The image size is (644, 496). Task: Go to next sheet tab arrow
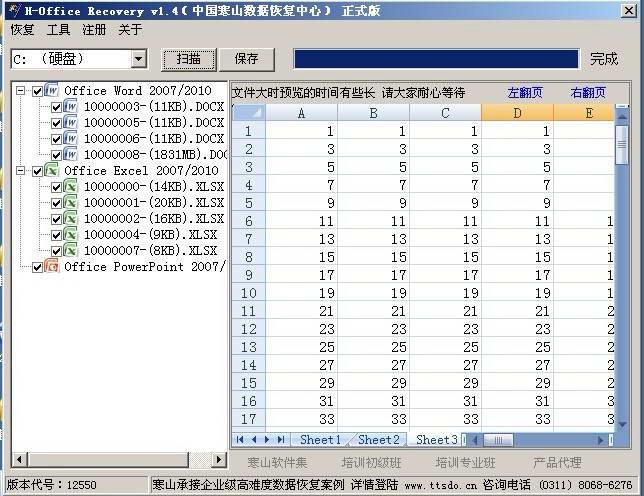267,440
